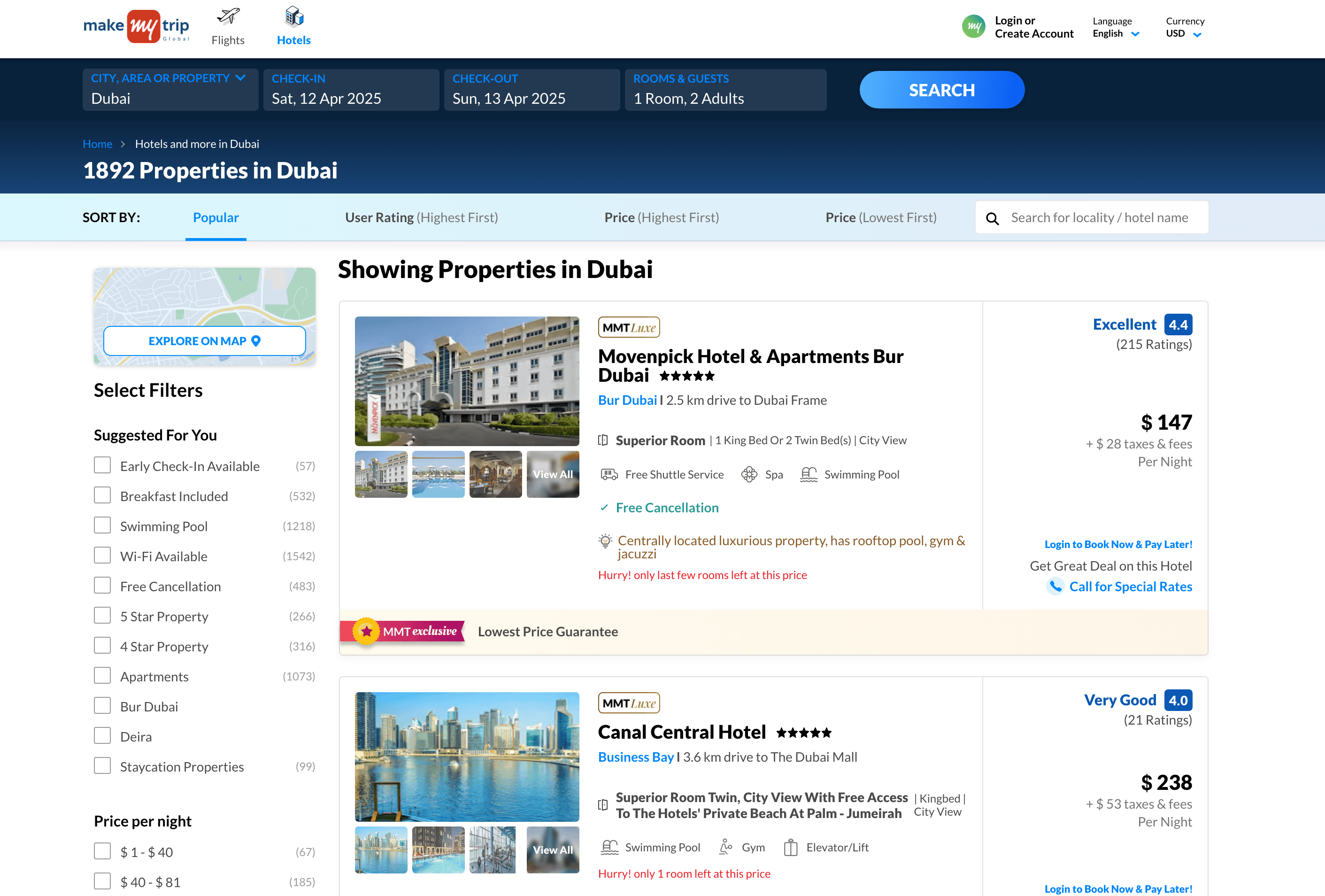
Task: Expand the City, Area or Property field
Action: coord(170,90)
